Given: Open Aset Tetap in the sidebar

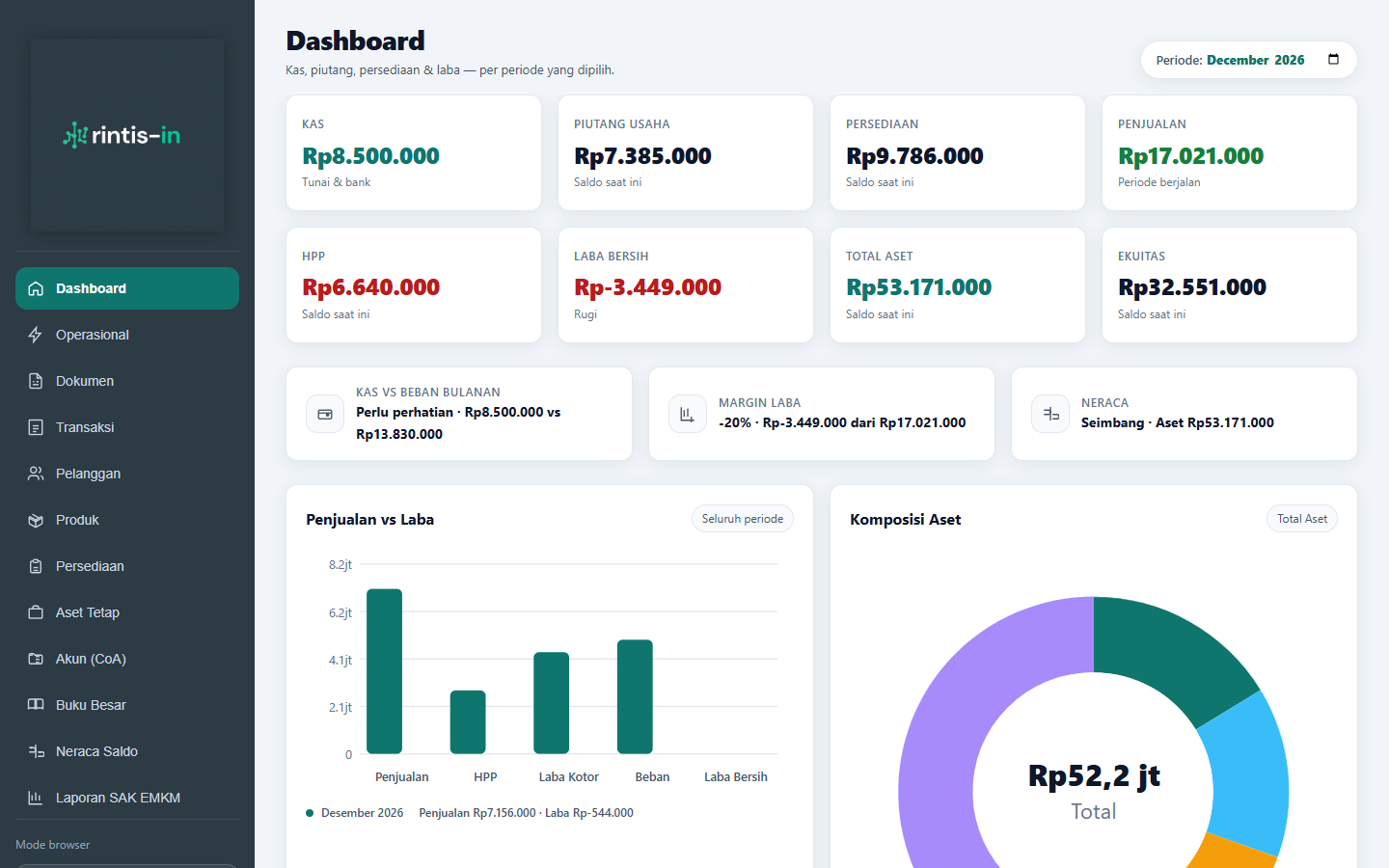Looking at the screenshot, I should tap(127, 612).
